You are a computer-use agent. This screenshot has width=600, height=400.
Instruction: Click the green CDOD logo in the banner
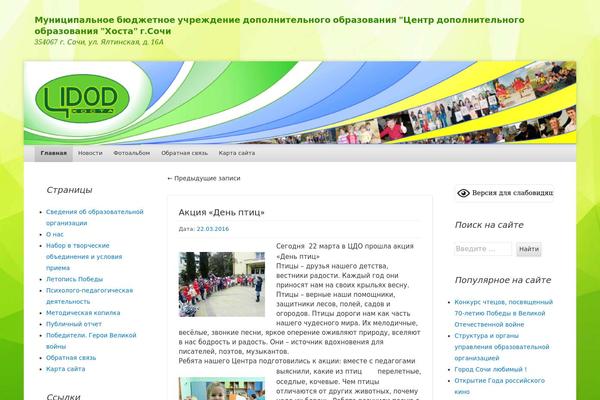coord(82,98)
